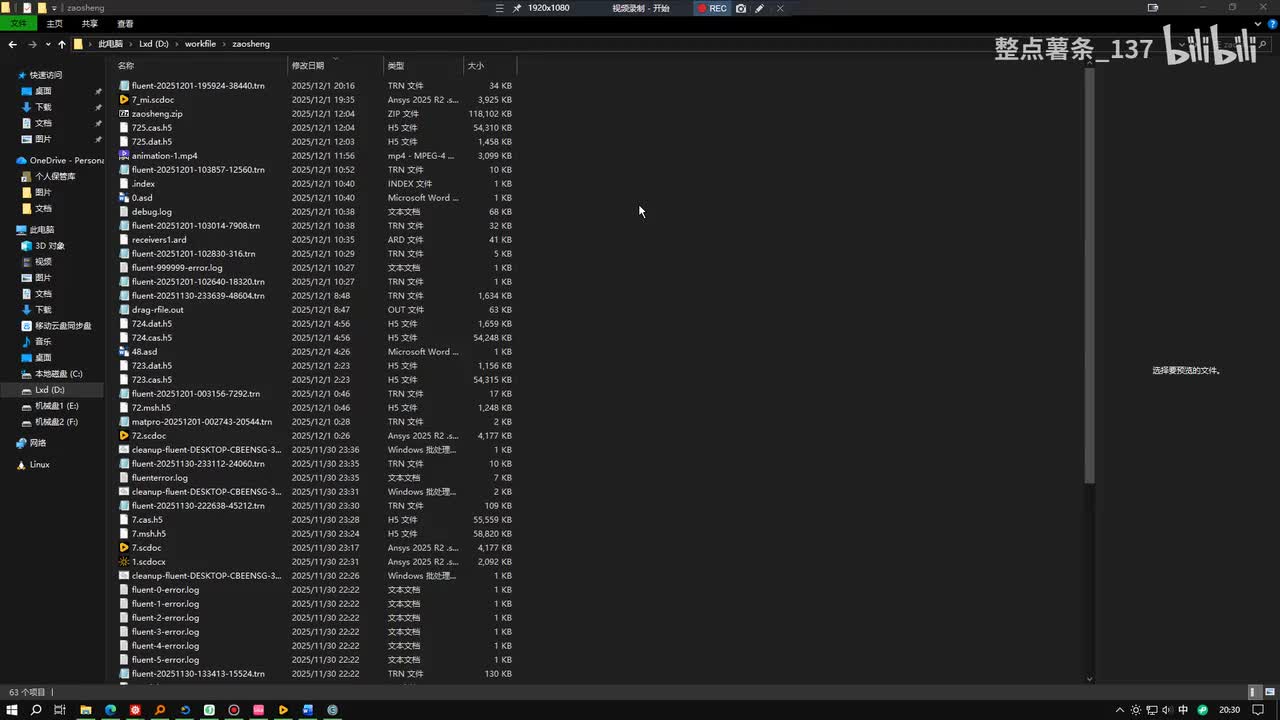The width and height of the screenshot is (1280, 720).
Task: Open 移动云盘同步盘 in the navigation pane
Action: (x=63, y=325)
